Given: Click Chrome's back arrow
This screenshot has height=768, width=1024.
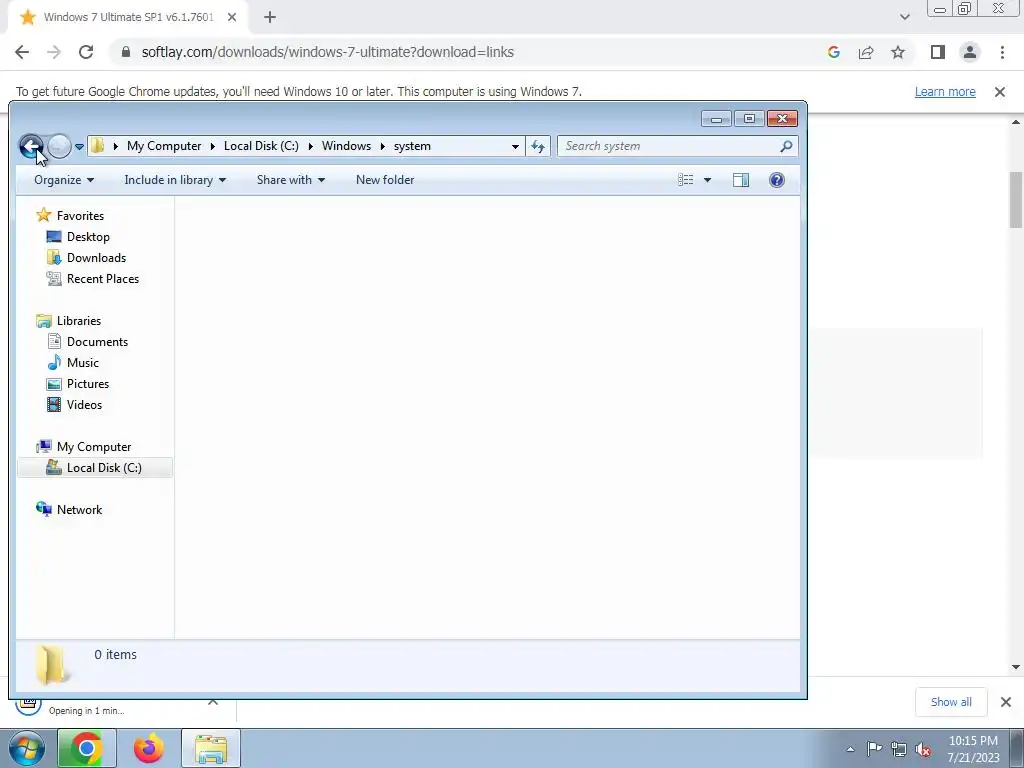Looking at the screenshot, I should point(22,52).
